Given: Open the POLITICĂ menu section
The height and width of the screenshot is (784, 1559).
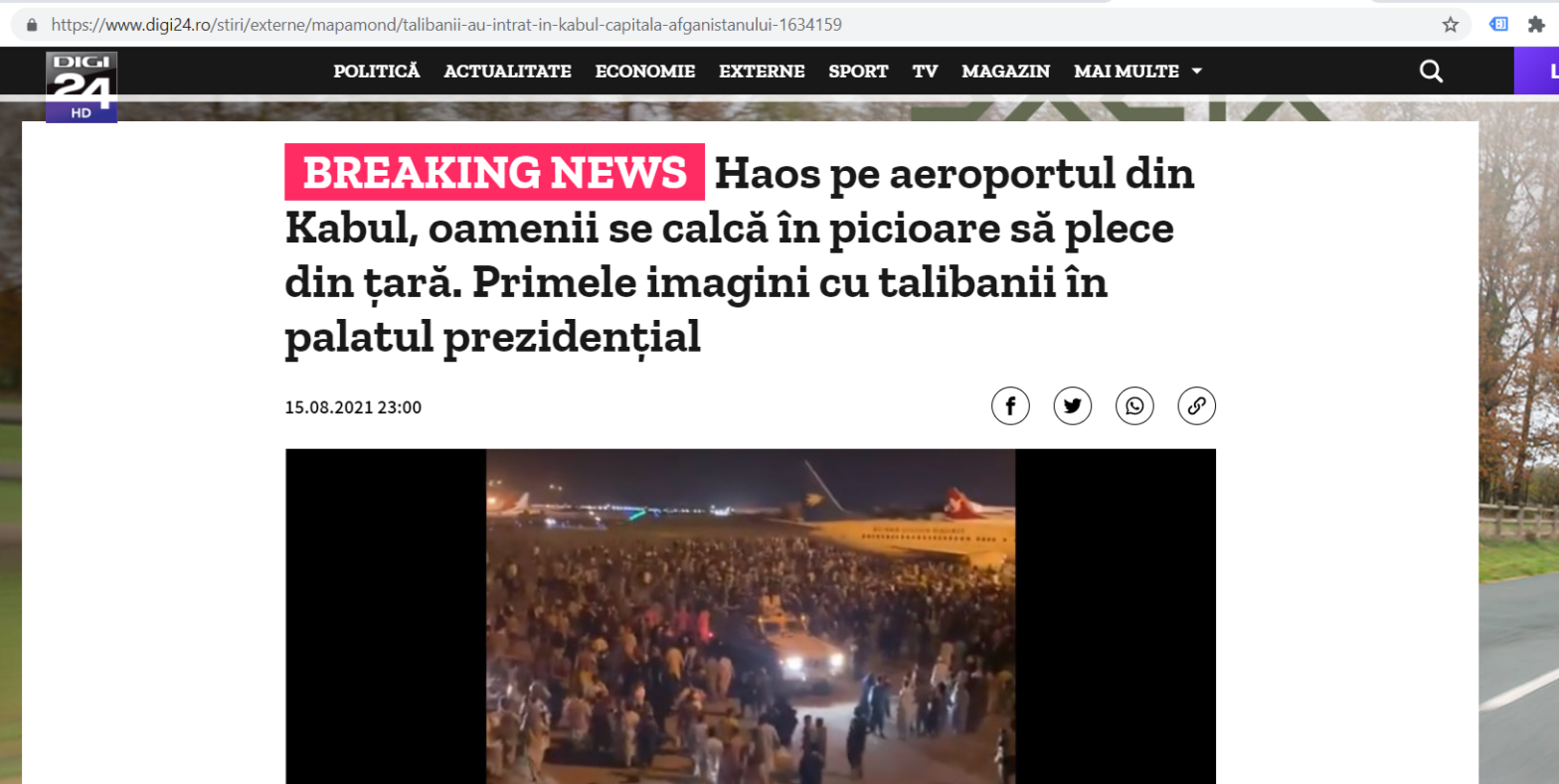Looking at the screenshot, I should 377,72.
